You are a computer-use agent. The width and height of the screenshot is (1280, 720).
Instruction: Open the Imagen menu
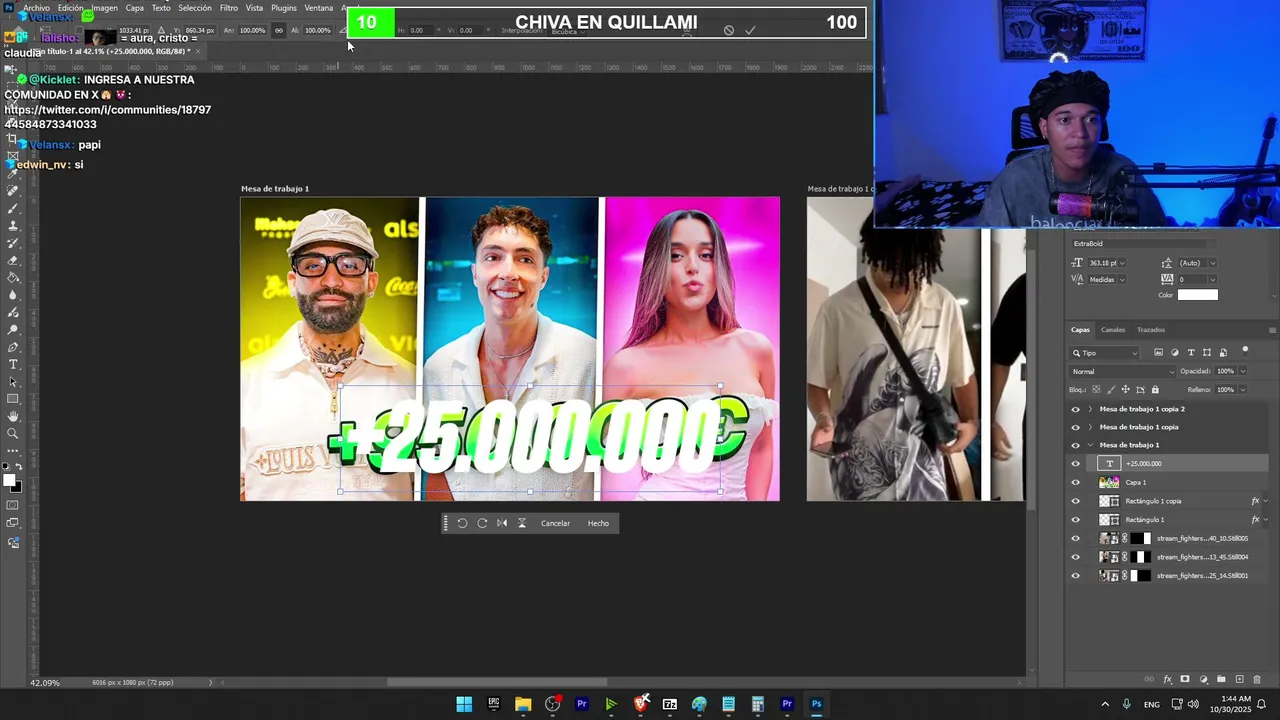pyautogui.click(x=105, y=8)
